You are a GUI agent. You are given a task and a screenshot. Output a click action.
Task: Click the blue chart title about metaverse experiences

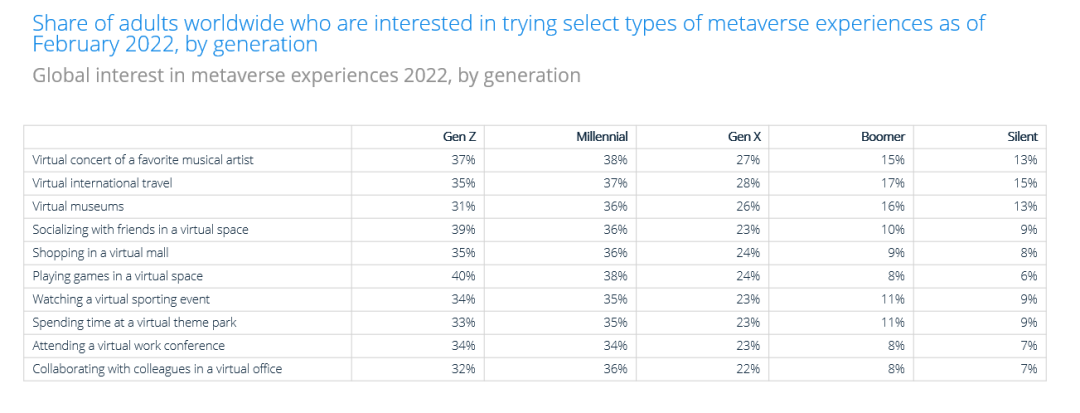tap(508, 33)
